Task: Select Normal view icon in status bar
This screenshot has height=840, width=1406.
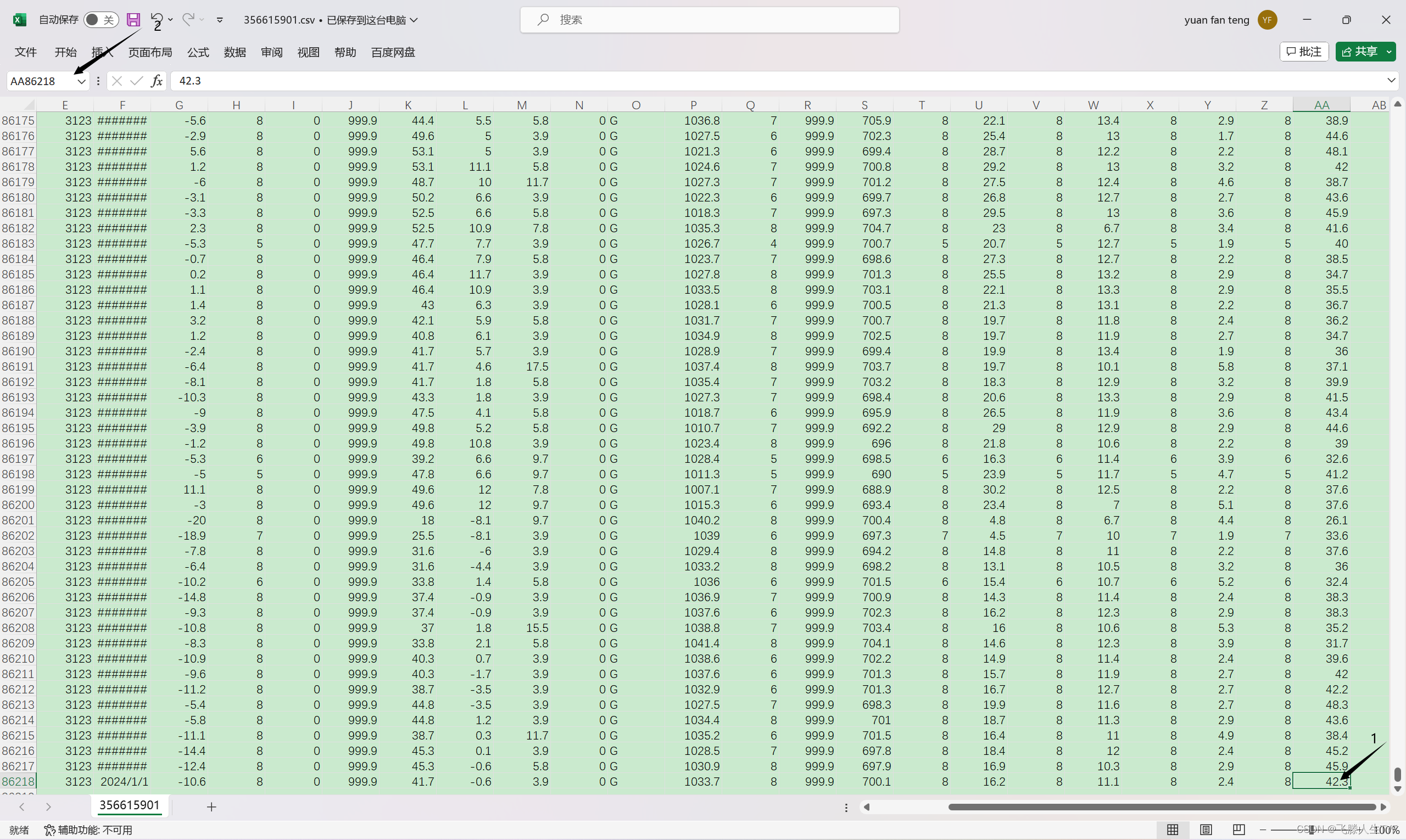Action: click(1173, 829)
